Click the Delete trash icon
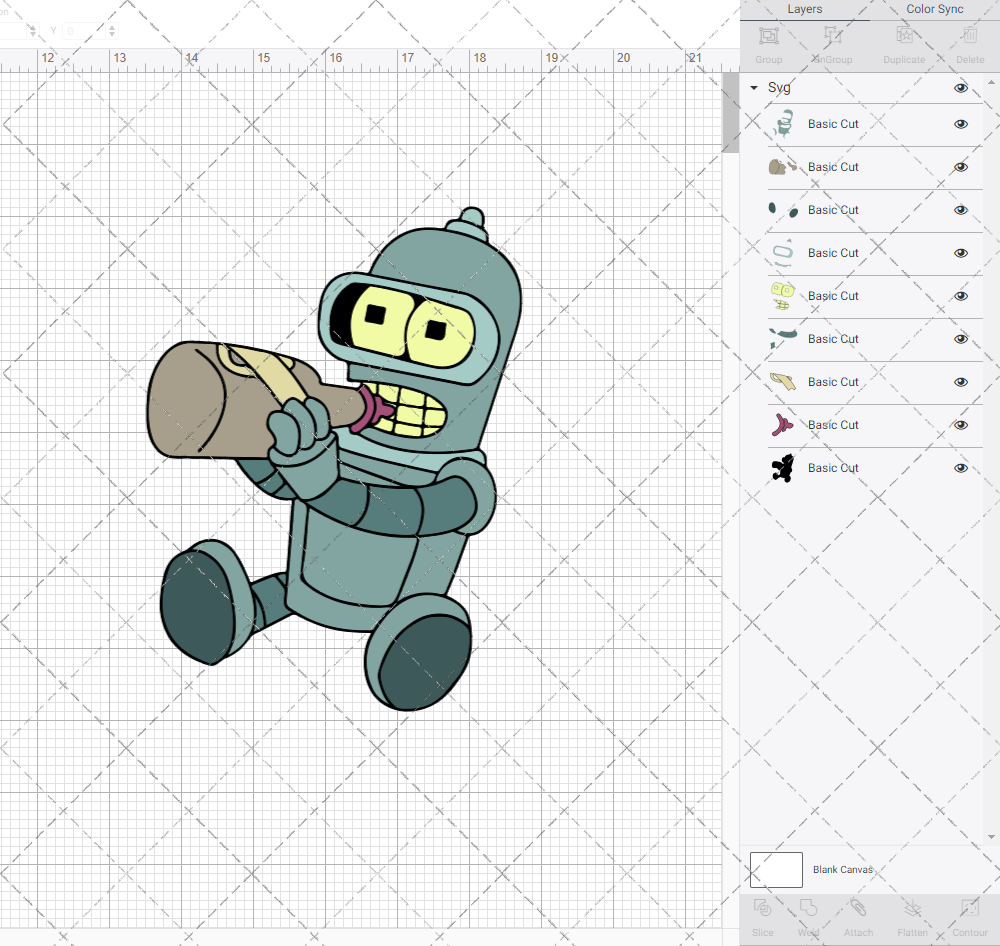Image resolution: width=1000 pixels, height=946 pixels. [x=970, y=36]
